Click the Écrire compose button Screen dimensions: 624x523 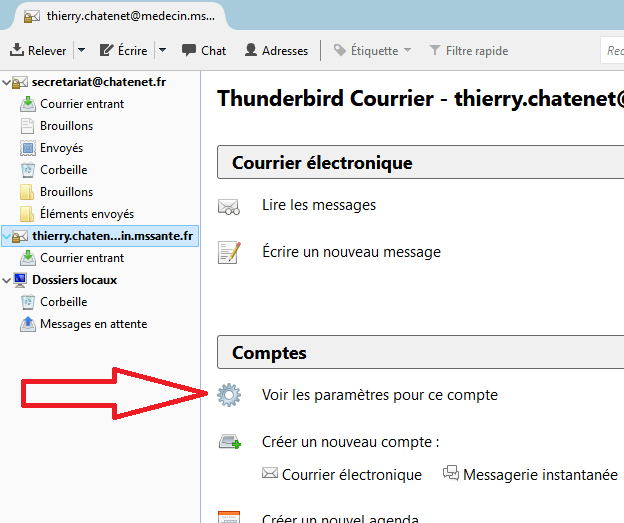click(x=123, y=51)
